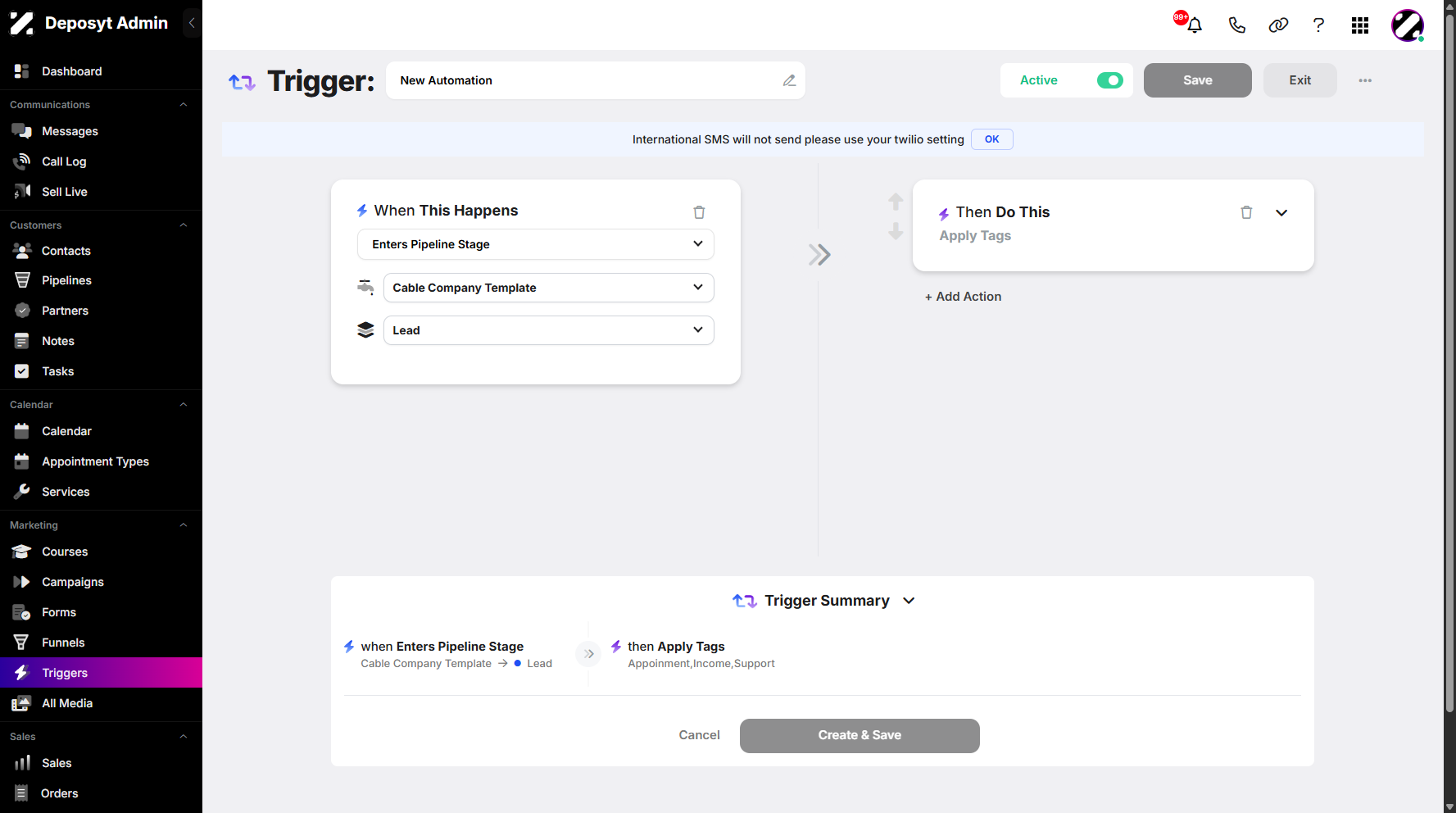Move the action up with arrow

click(x=896, y=202)
